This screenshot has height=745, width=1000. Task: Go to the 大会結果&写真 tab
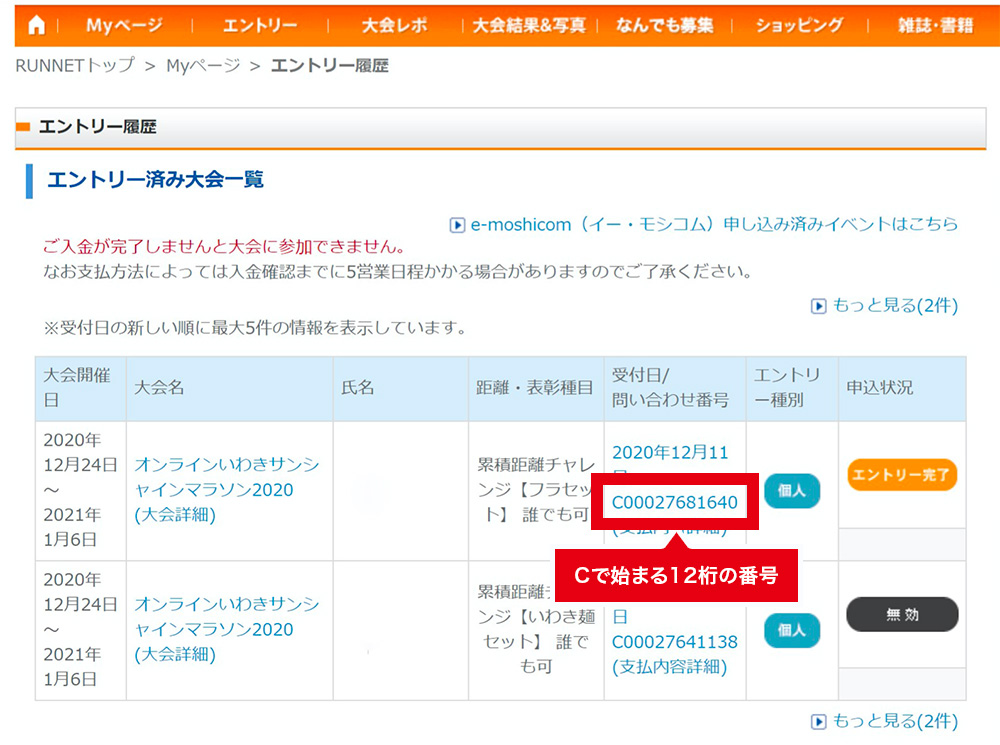[529, 25]
